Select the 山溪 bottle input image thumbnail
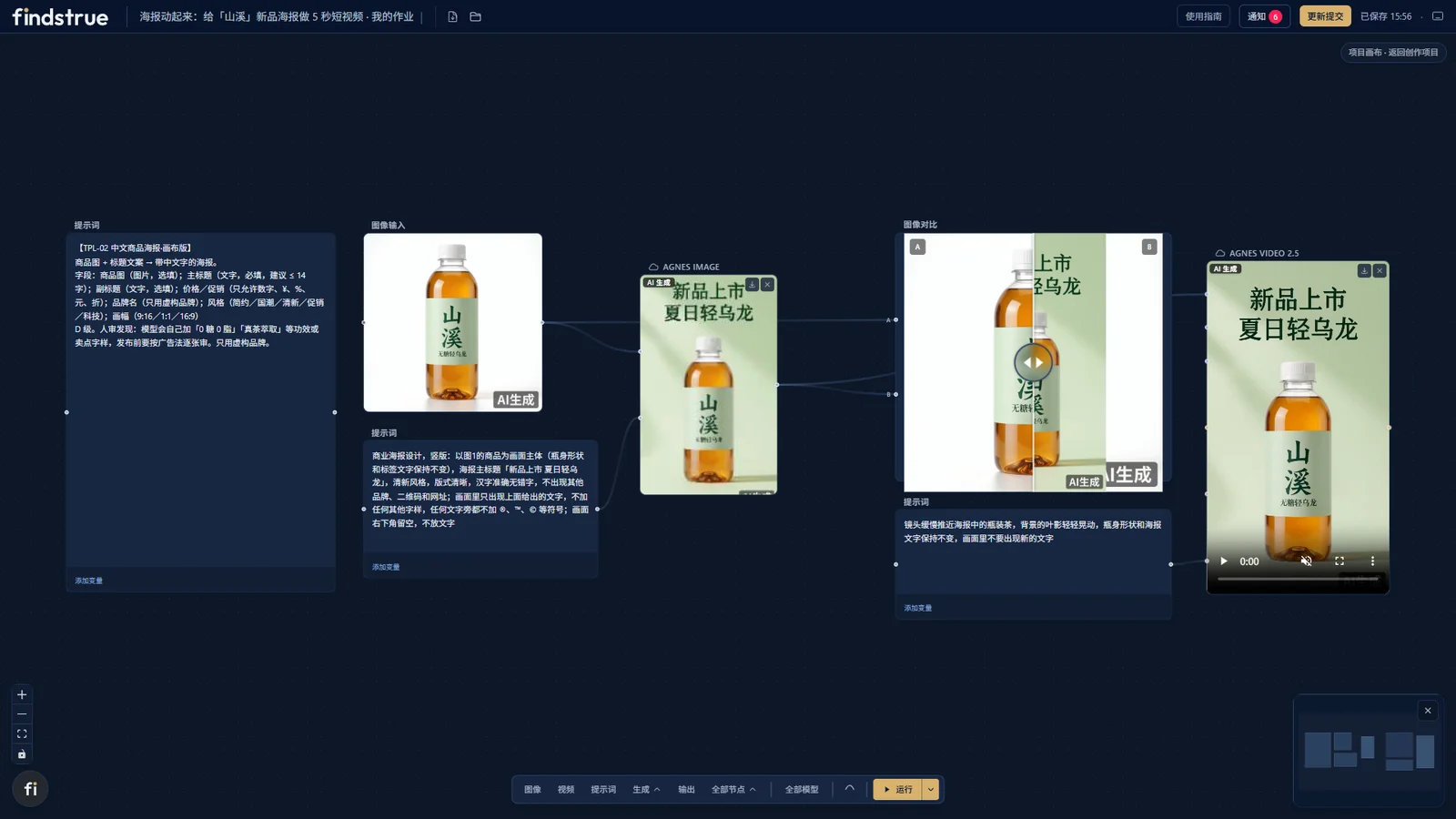The width and height of the screenshot is (1456, 819). (453, 322)
